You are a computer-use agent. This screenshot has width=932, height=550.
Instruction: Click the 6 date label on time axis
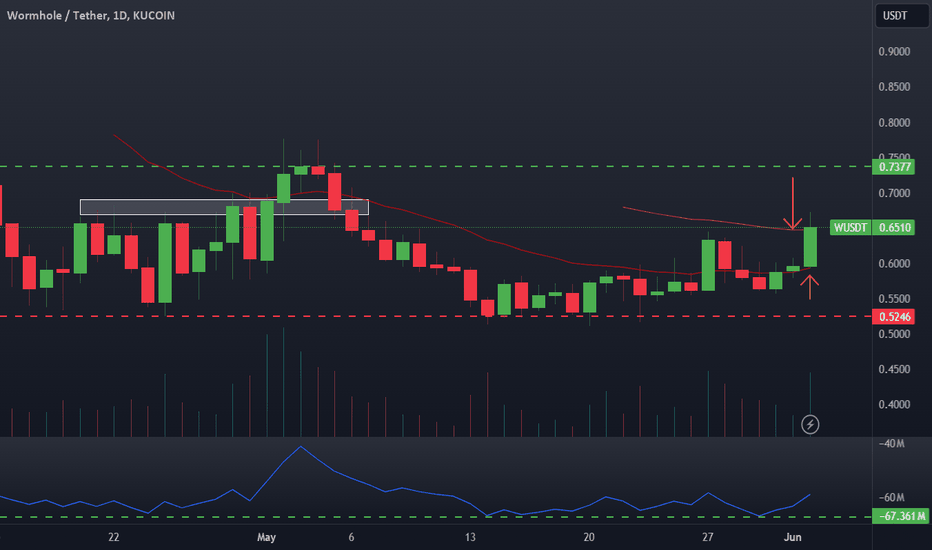tap(351, 537)
